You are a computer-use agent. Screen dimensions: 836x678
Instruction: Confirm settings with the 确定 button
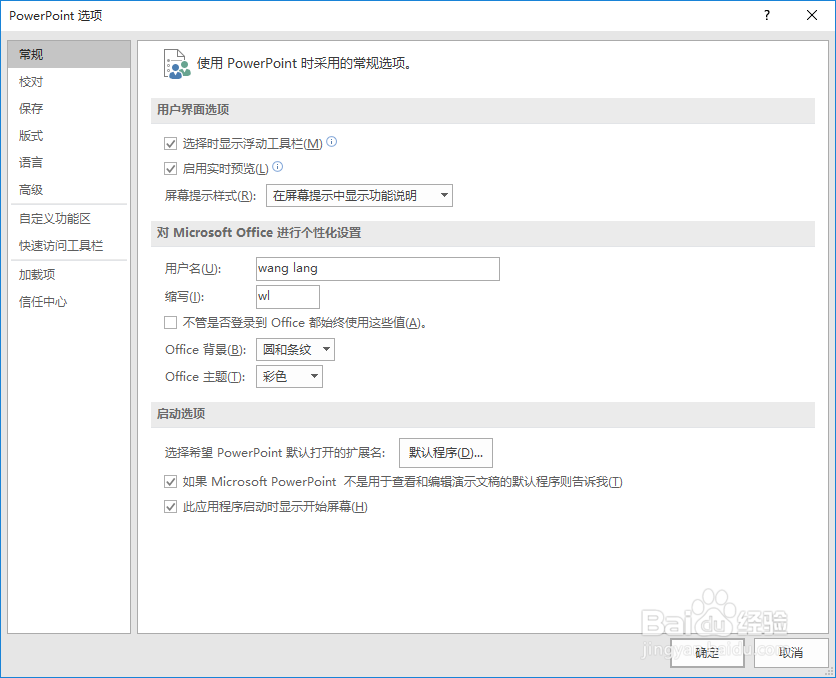(x=706, y=652)
